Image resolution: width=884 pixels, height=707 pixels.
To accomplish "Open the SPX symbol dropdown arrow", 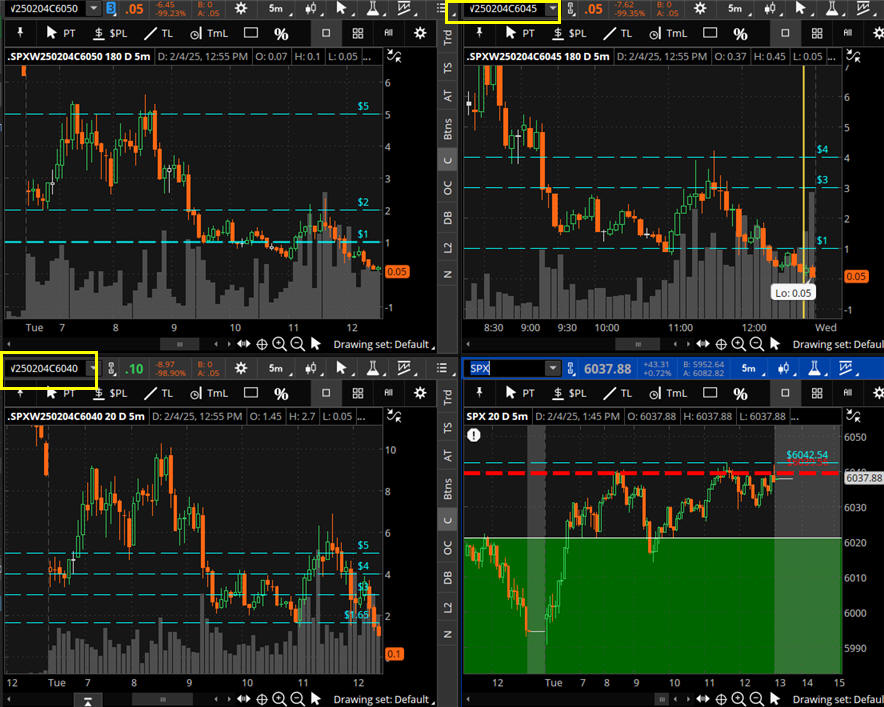I will coord(551,369).
